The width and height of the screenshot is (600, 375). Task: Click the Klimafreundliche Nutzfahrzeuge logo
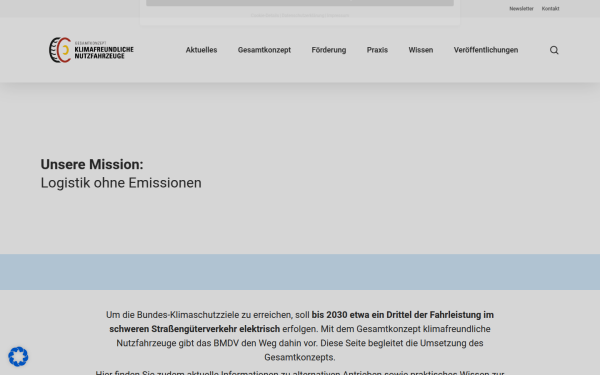[91, 50]
